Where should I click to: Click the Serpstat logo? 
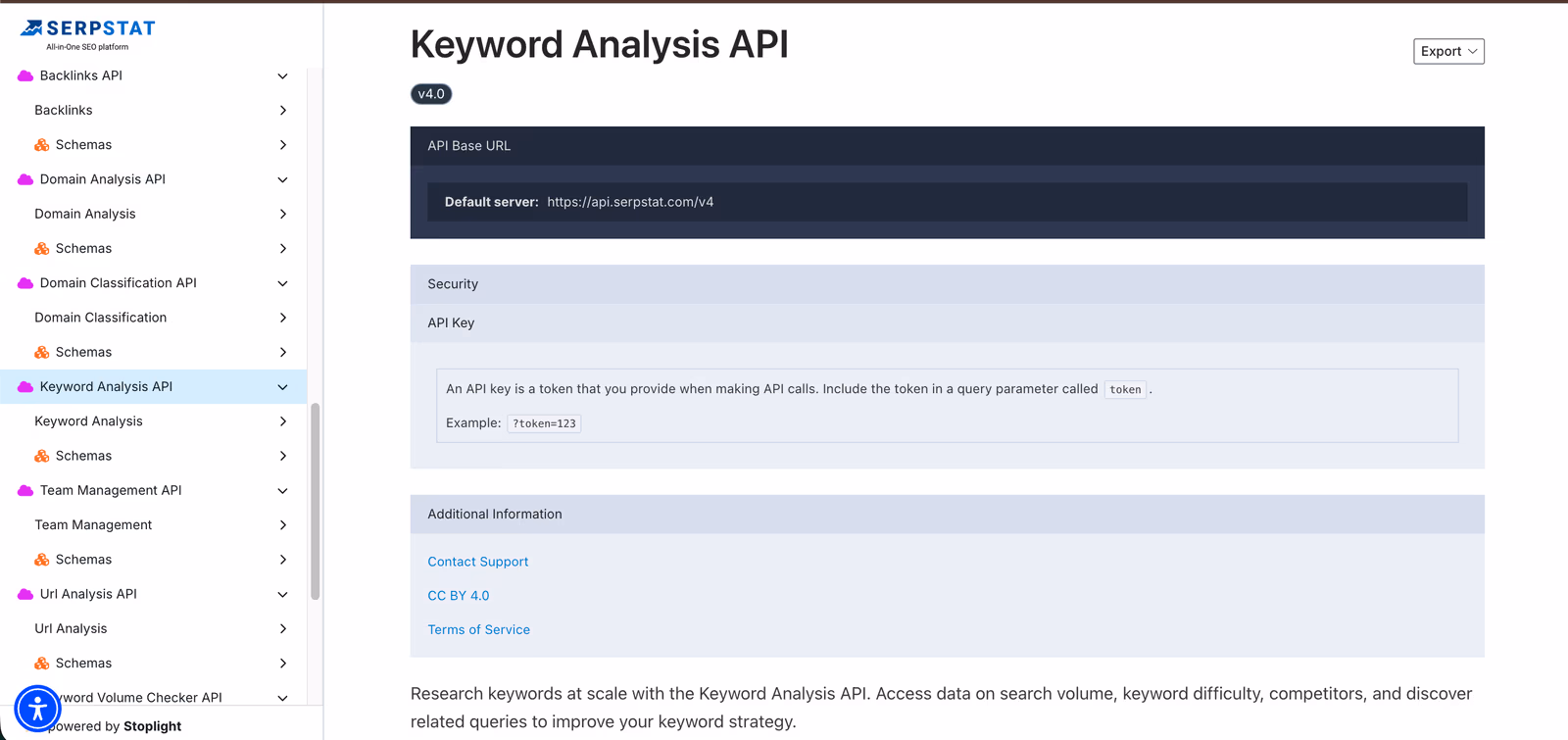pos(87,34)
